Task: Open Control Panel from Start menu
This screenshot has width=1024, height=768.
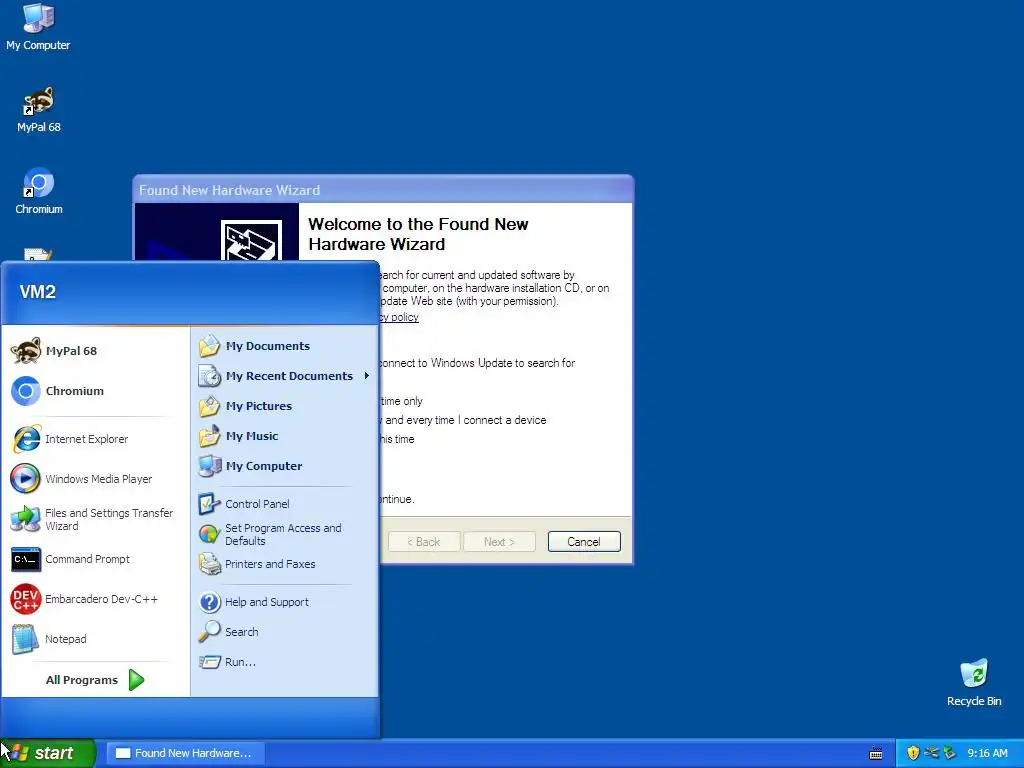Action: (x=284, y=504)
